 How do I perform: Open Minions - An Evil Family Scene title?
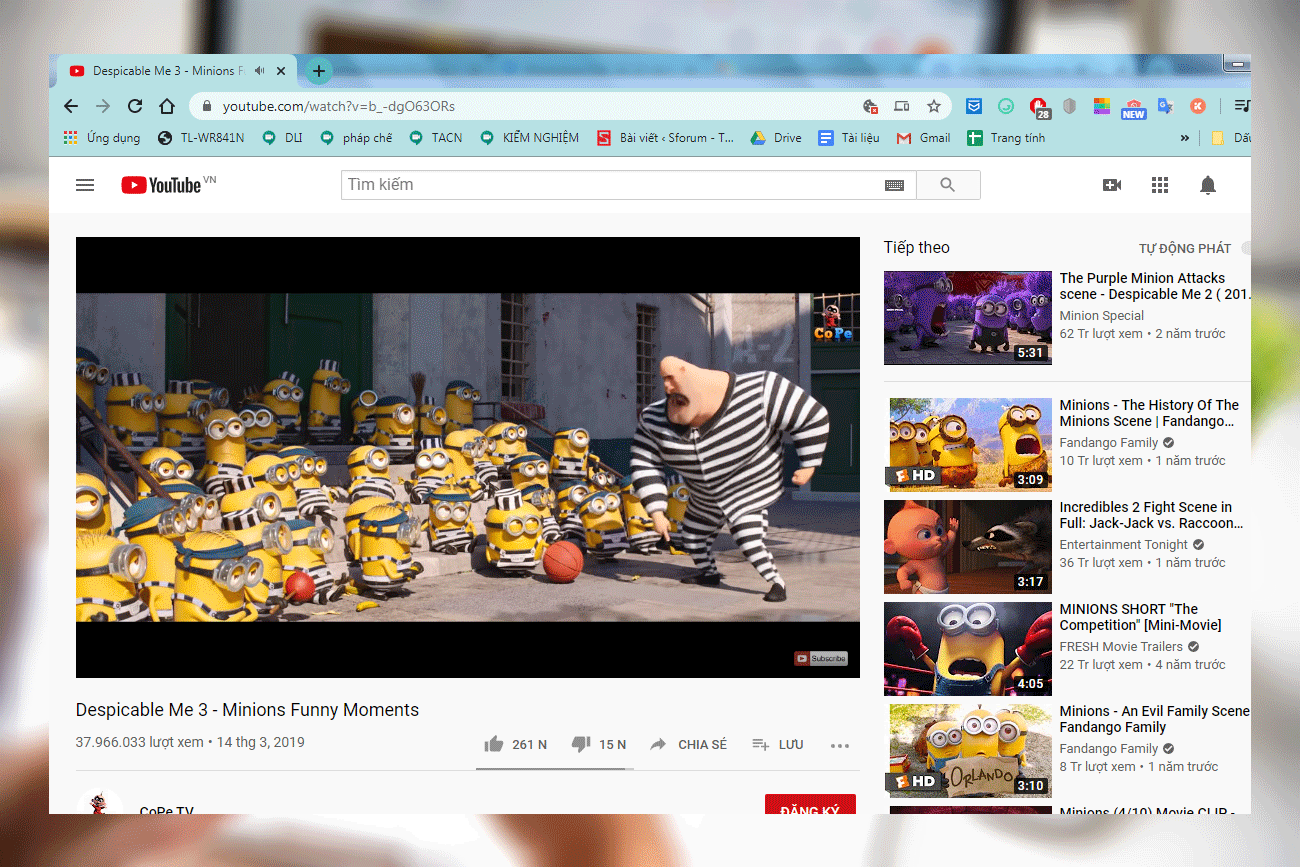click(x=1154, y=719)
